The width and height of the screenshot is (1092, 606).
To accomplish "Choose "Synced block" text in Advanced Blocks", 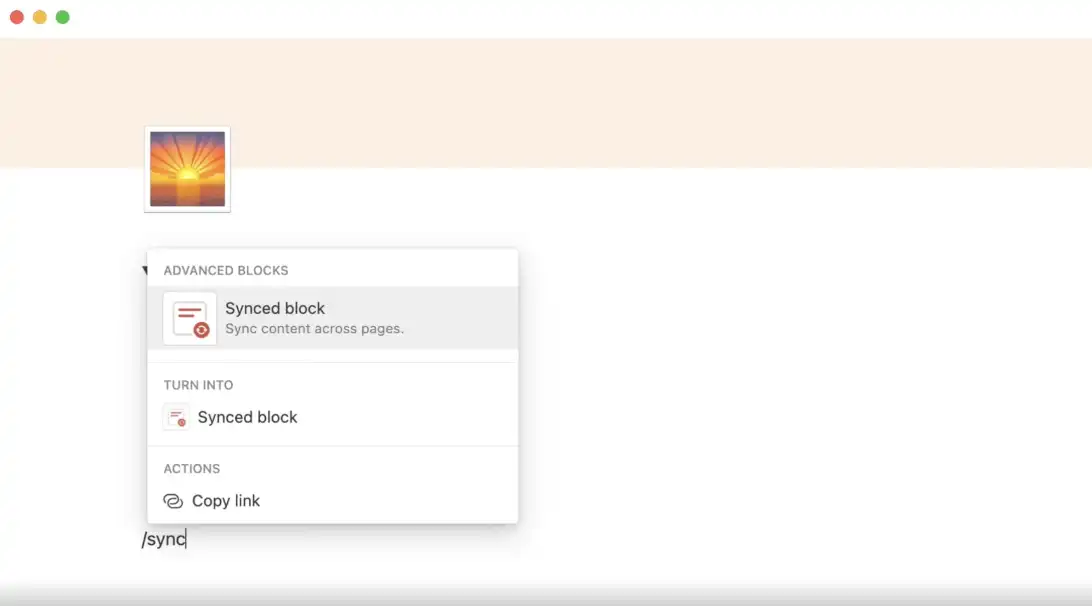I will [274, 308].
